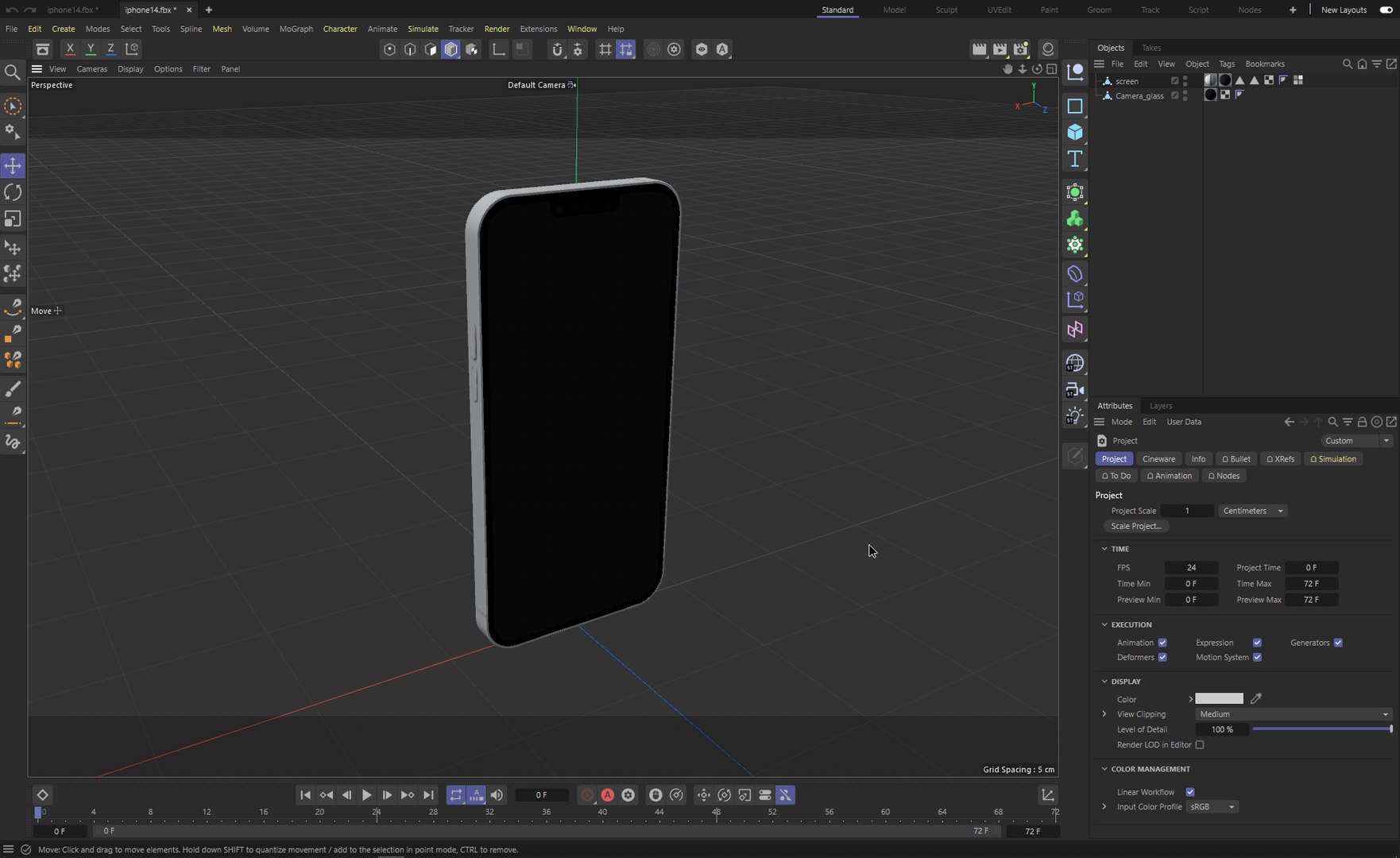This screenshot has height=858, width=1400.
Task: Select the Scale tool in left toolbar
Action: (x=14, y=218)
